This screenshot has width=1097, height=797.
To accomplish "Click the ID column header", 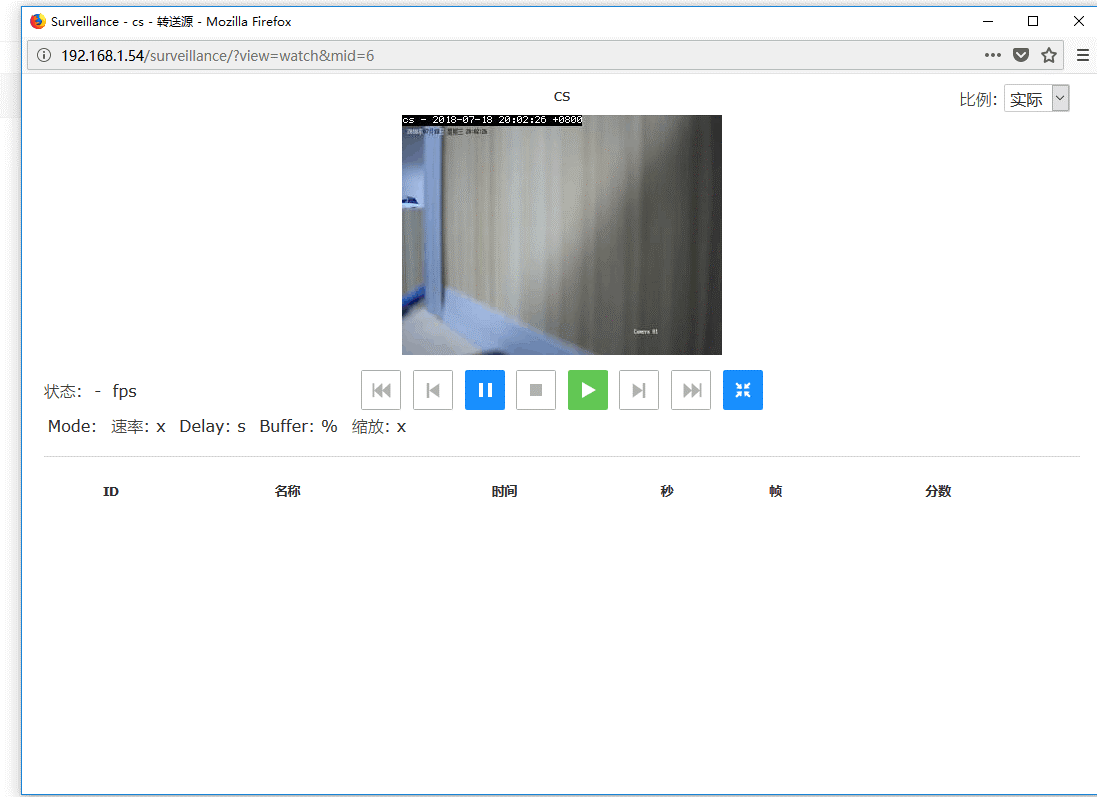I will (x=111, y=491).
